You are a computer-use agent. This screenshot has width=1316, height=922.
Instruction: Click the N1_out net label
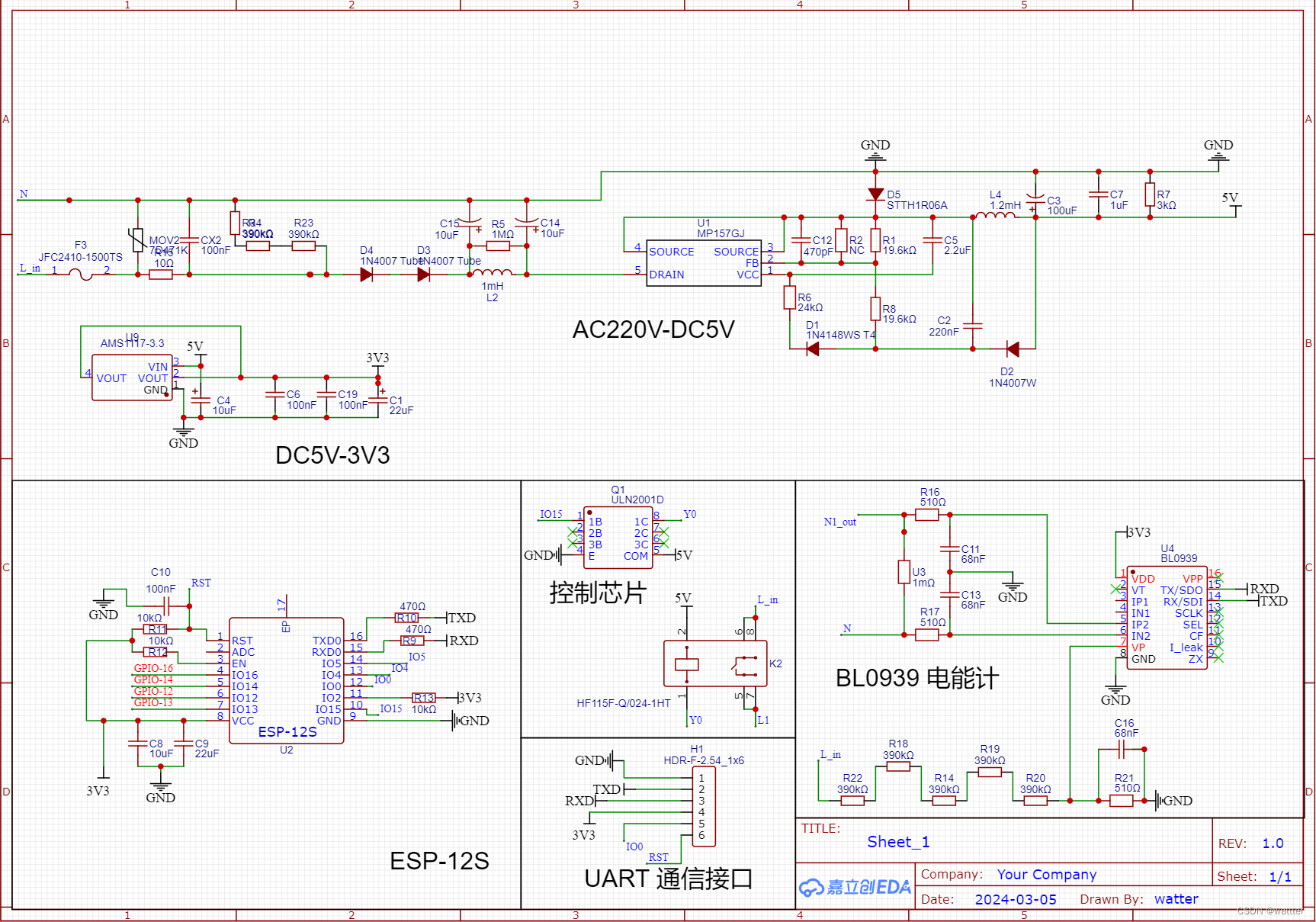coord(839,522)
